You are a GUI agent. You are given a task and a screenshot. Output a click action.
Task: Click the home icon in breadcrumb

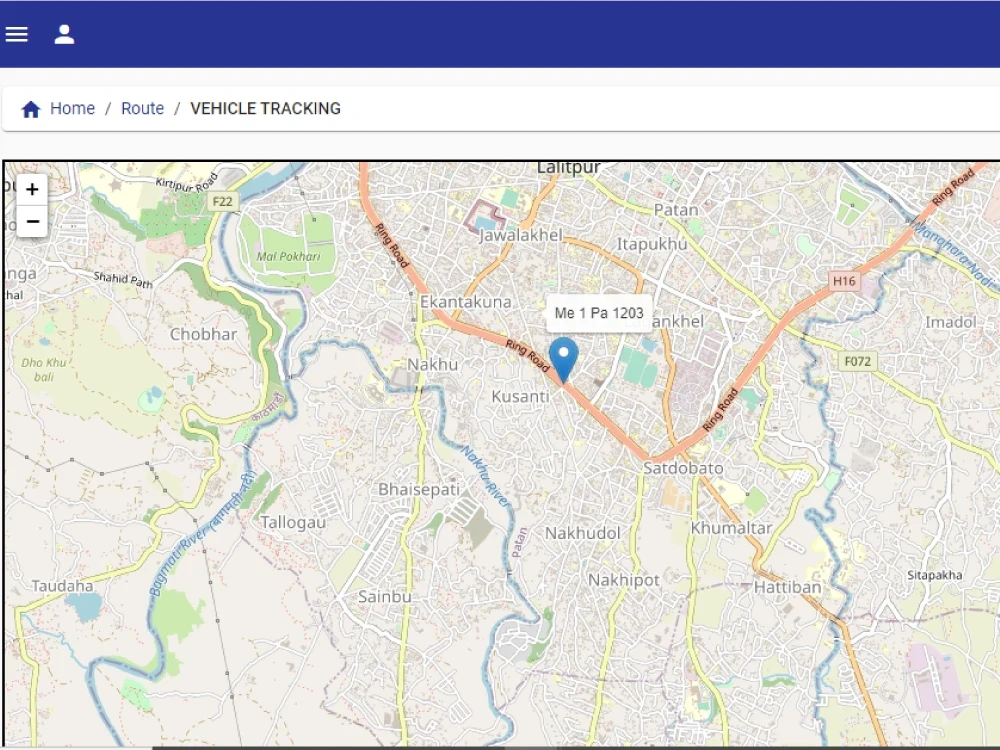(31, 109)
